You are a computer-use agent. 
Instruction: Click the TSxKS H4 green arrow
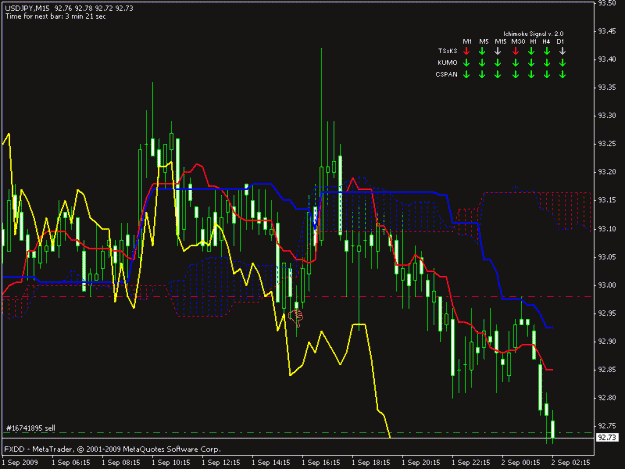[x=547, y=51]
